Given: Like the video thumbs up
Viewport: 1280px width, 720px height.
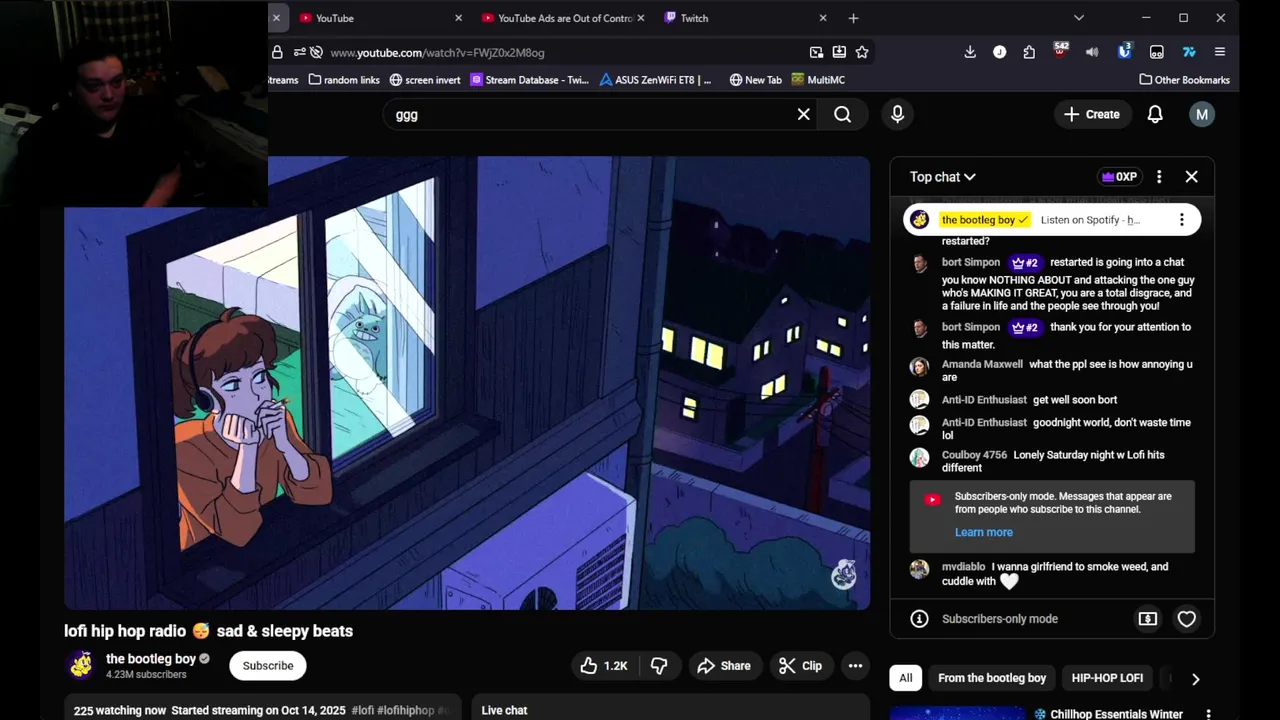Looking at the screenshot, I should coord(604,666).
